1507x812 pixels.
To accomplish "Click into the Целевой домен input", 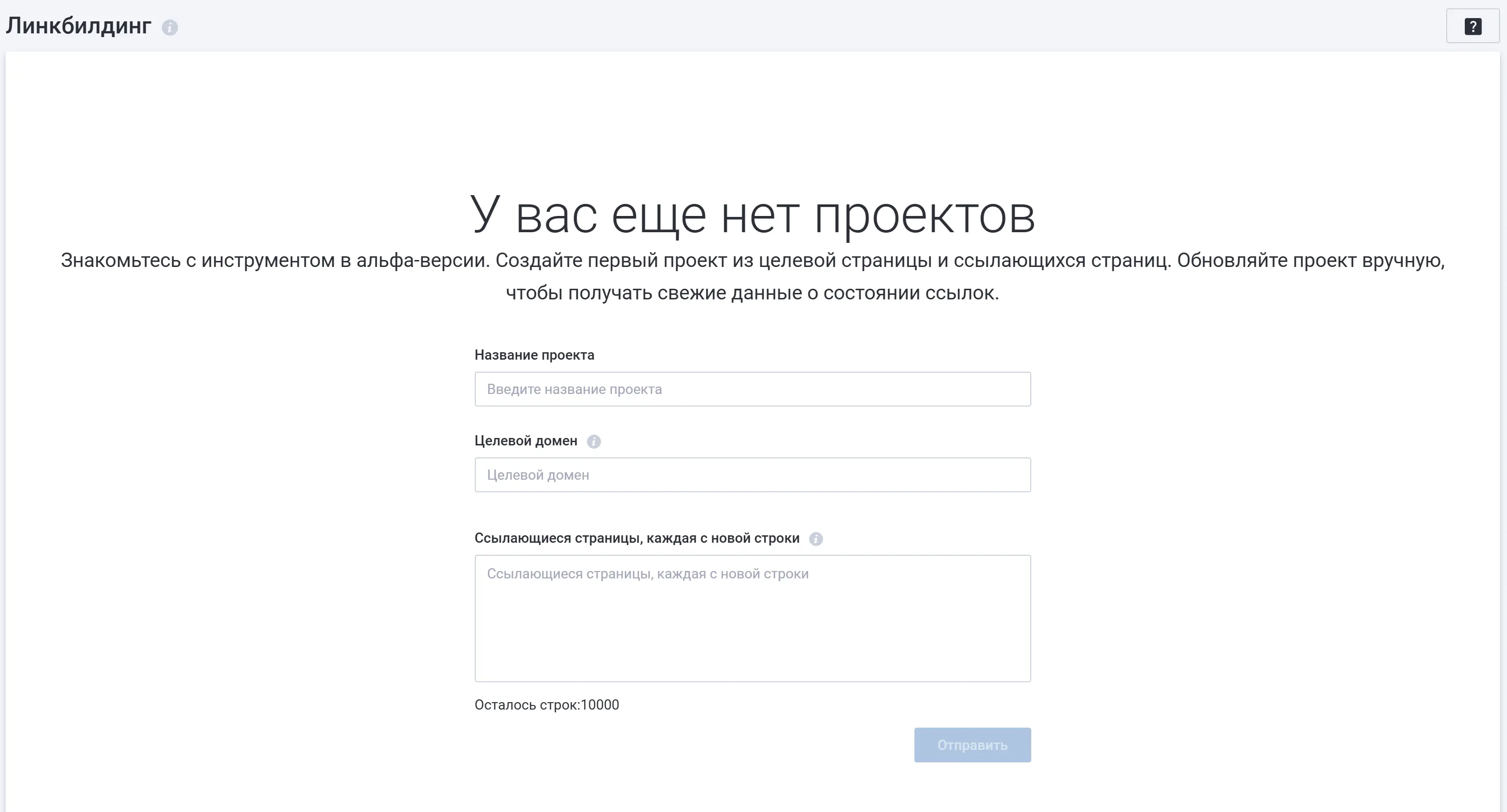I will point(752,475).
